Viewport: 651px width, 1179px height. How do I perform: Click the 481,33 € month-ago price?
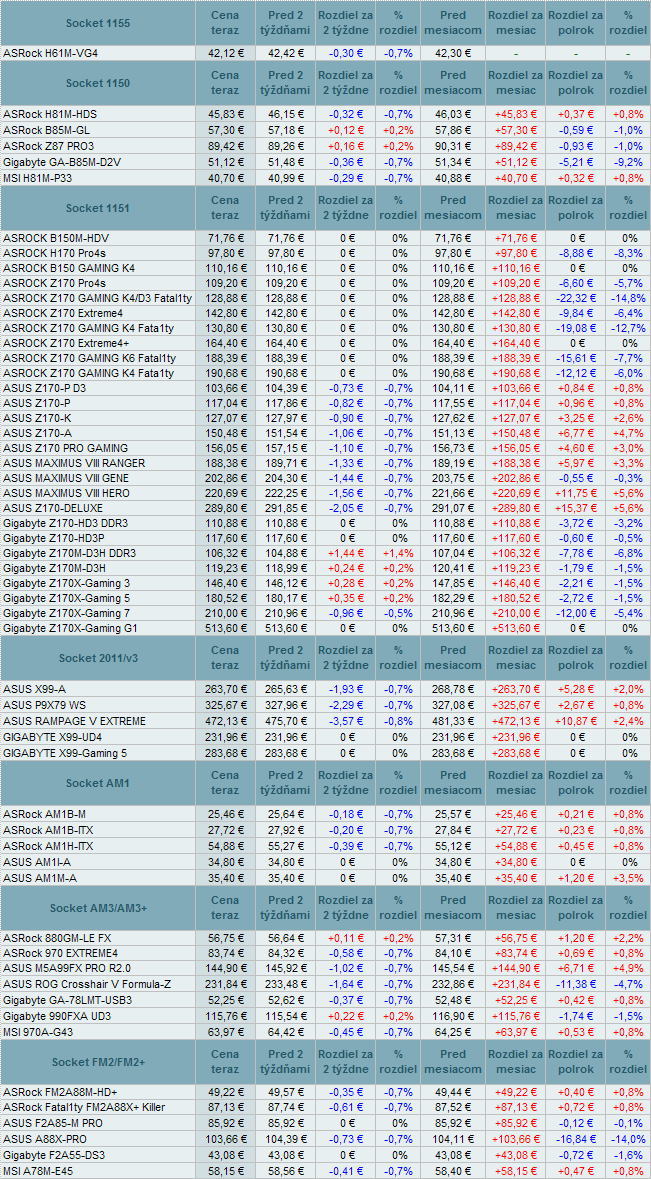453,720
